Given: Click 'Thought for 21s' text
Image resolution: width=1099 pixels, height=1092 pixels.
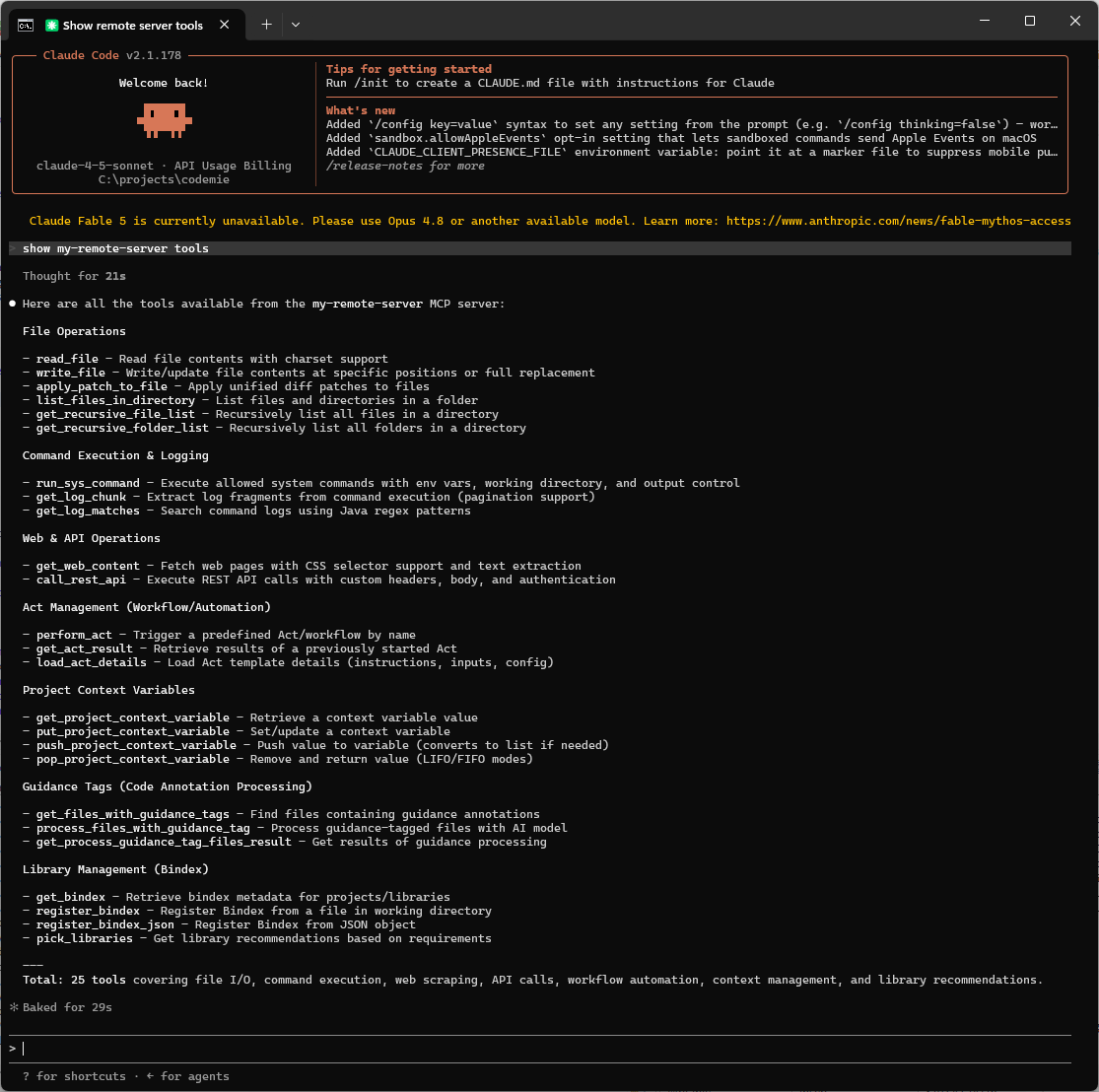Looking at the screenshot, I should click(x=74, y=276).
